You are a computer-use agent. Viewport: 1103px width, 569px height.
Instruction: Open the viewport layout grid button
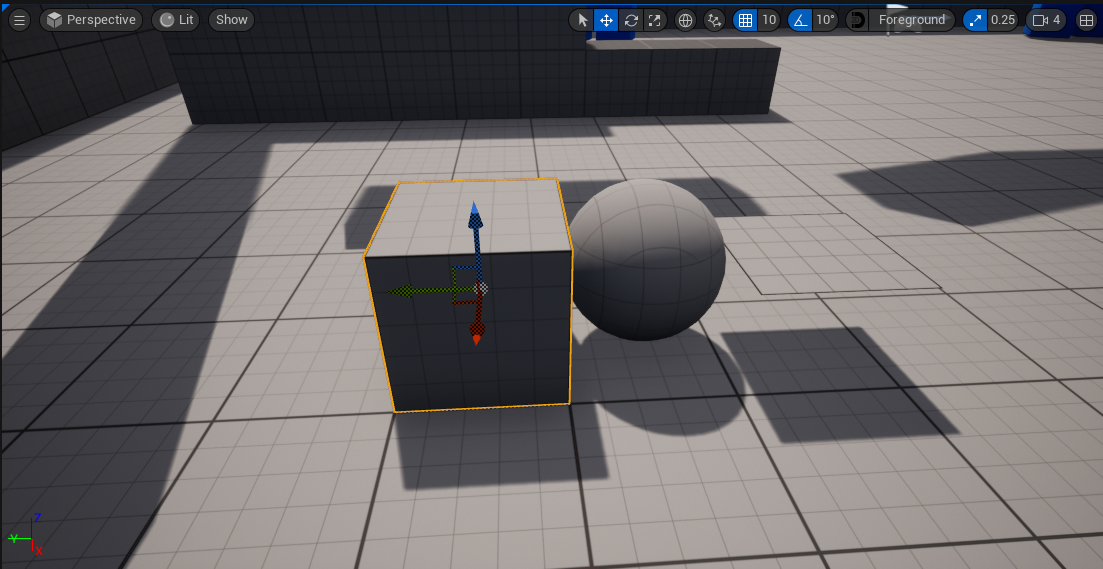pyautogui.click(x=1085, y=20)
